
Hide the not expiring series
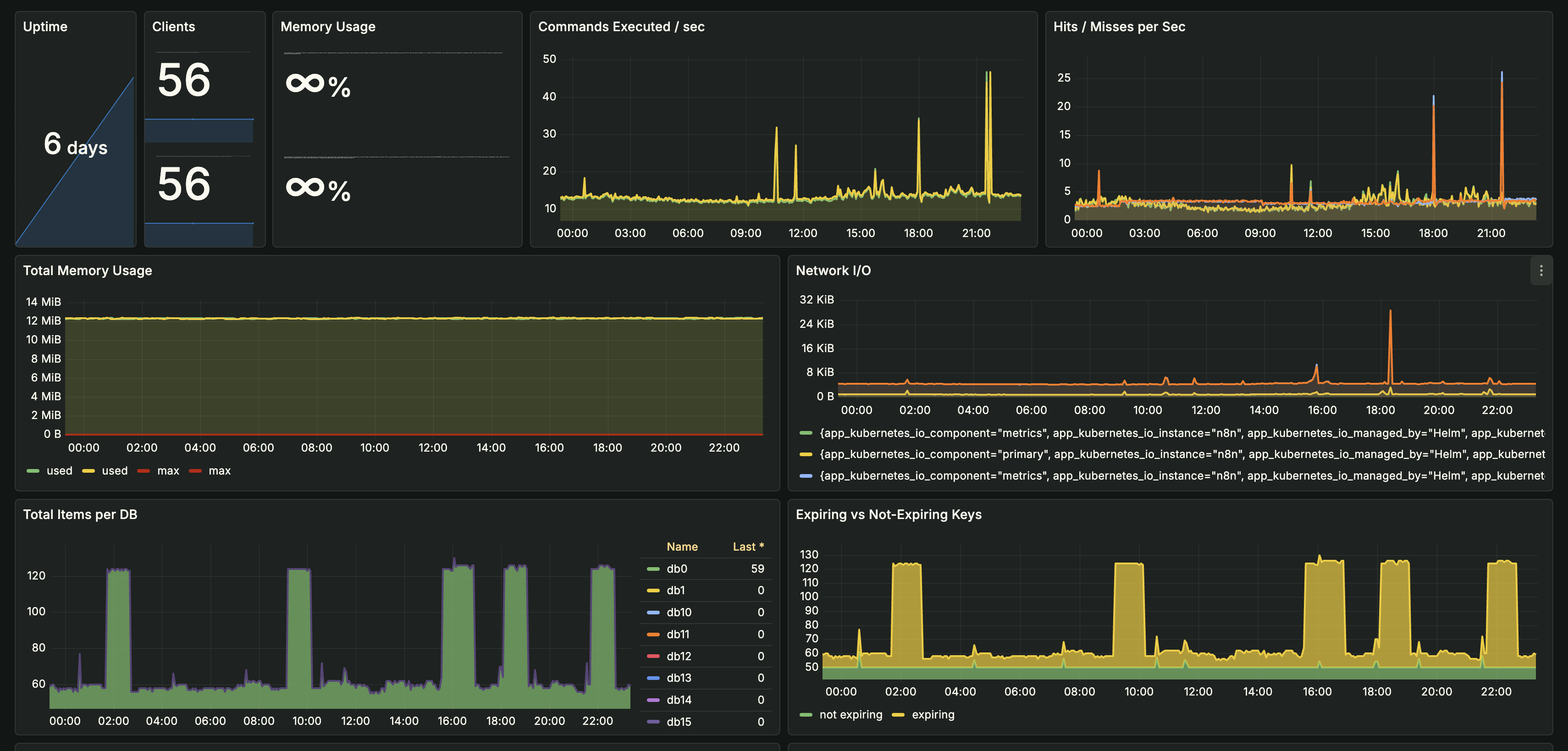[x=850, y=714]
